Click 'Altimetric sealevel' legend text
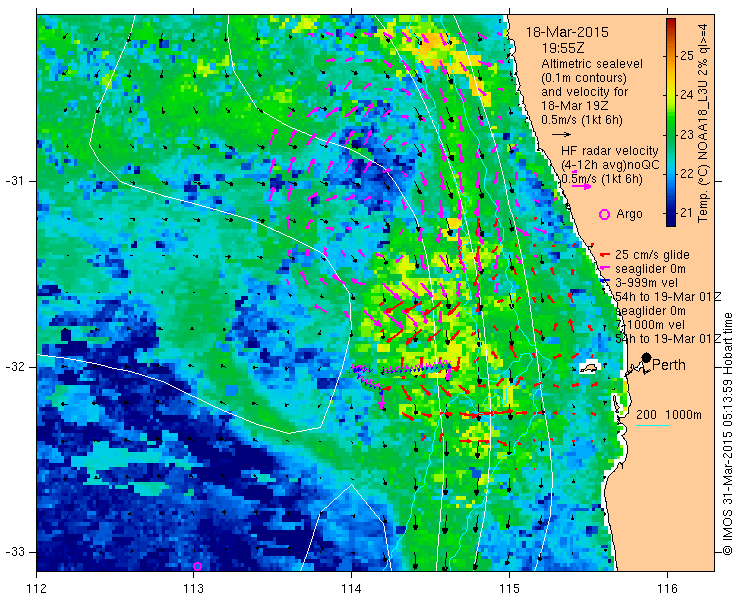This screenshot has height=600, width=740. coord(592,63)
